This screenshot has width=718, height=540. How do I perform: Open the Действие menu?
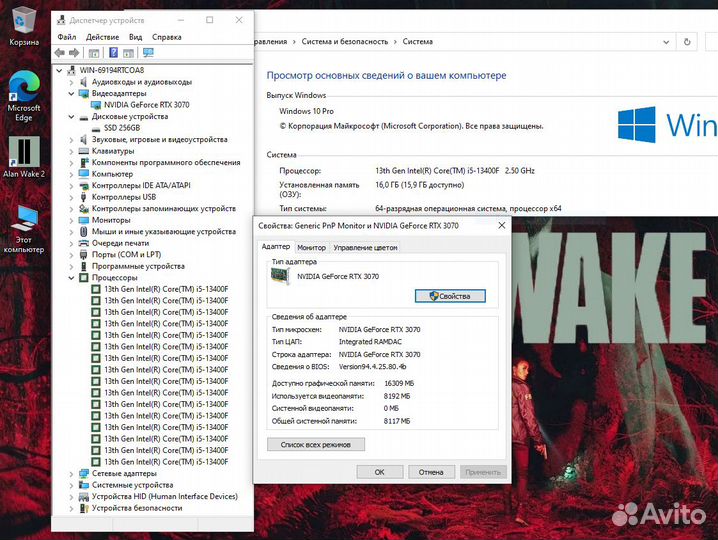coord(103,37)
